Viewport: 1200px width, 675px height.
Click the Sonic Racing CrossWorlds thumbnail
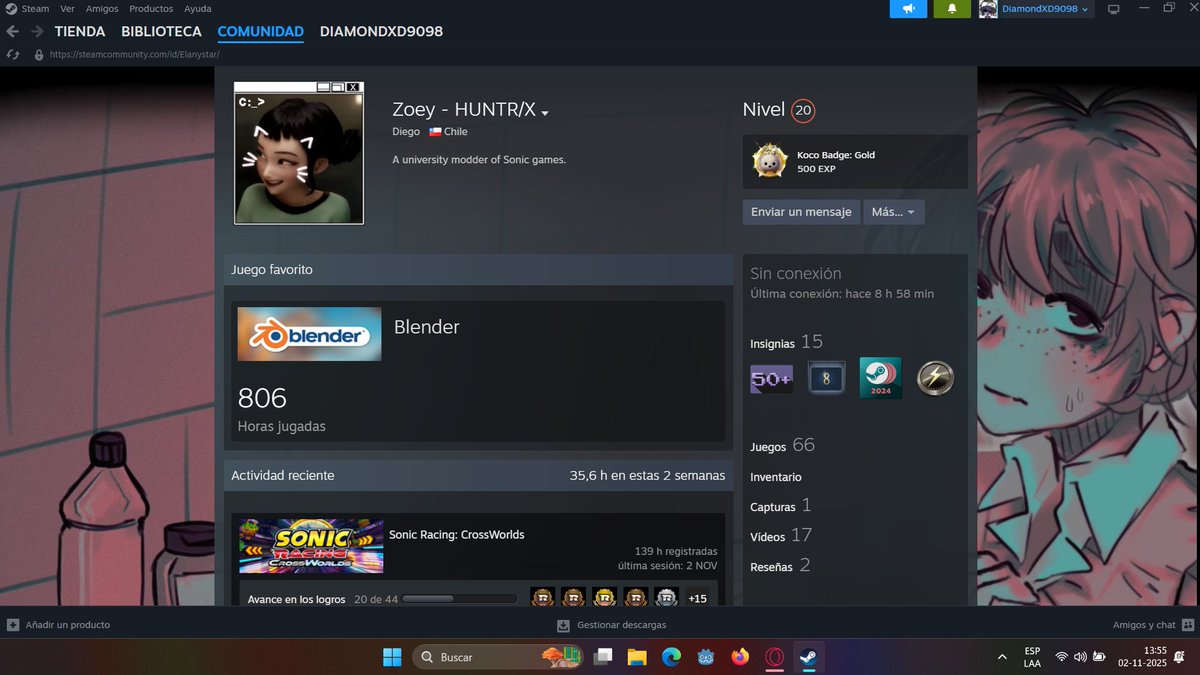311,546
